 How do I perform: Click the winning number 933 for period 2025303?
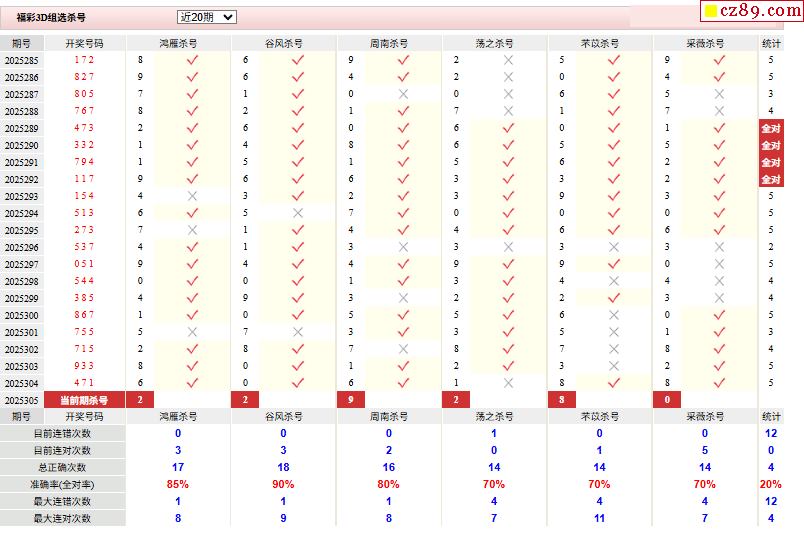pyautogui.click(x=84, y=366)
